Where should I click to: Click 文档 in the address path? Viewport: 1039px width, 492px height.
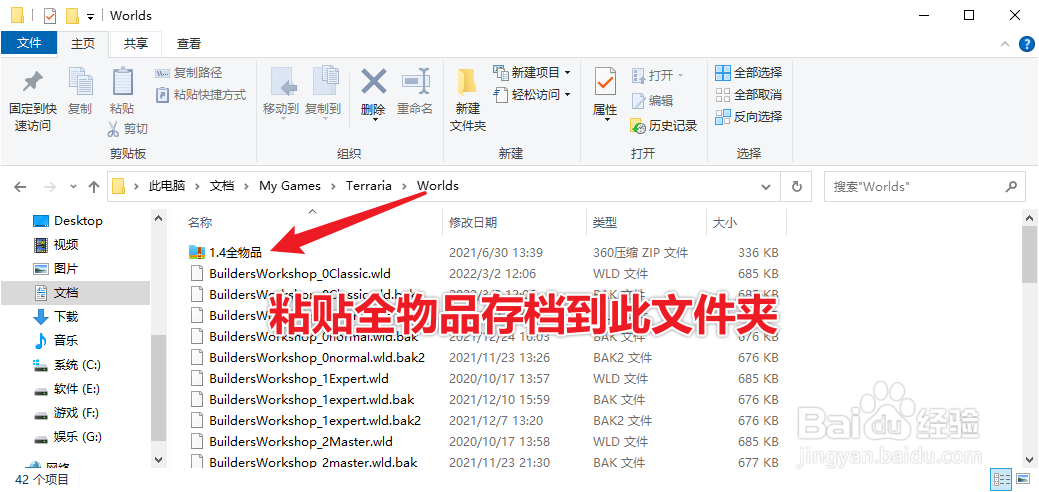point(222,186)
